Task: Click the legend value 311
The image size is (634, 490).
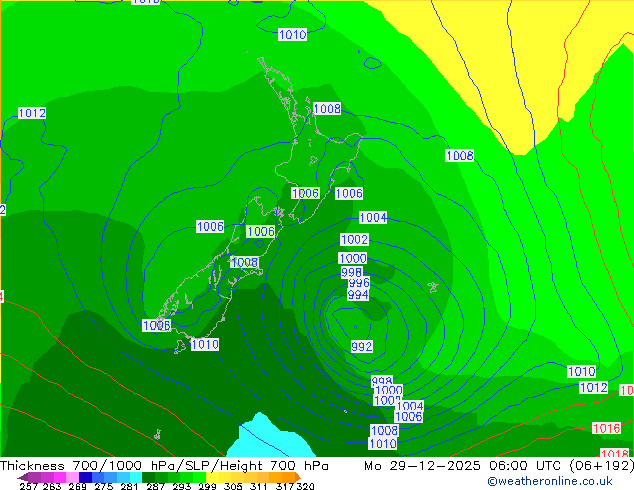Action: pos(259,486)
